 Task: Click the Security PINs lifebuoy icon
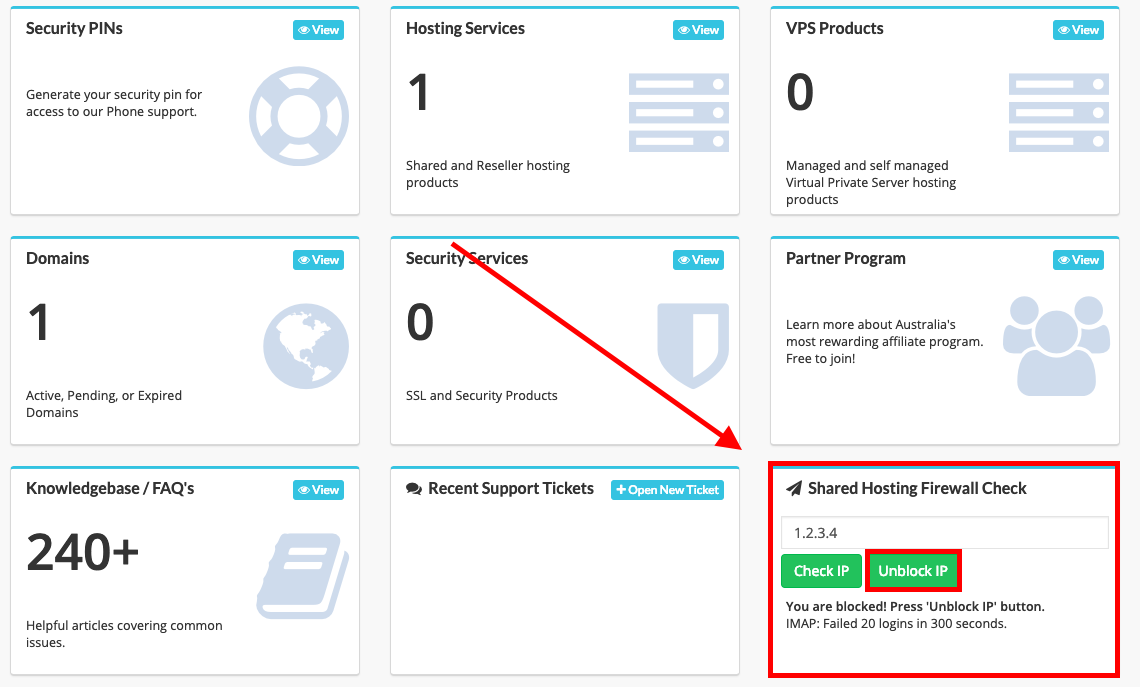pos(298,116)
